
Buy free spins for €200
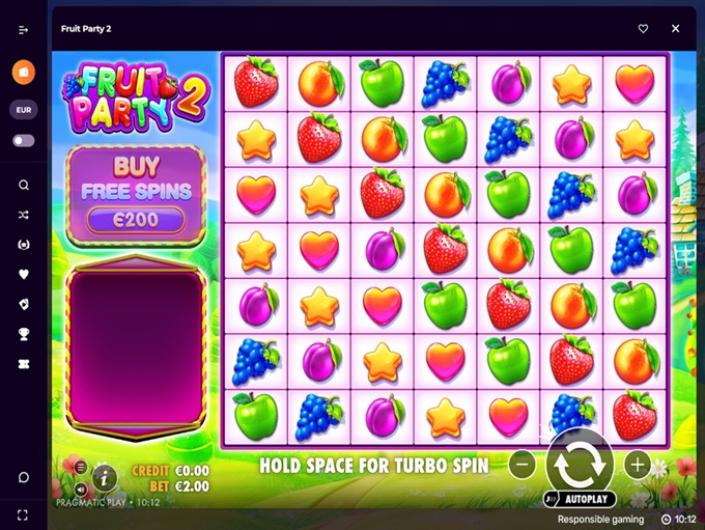pos(136,195)
